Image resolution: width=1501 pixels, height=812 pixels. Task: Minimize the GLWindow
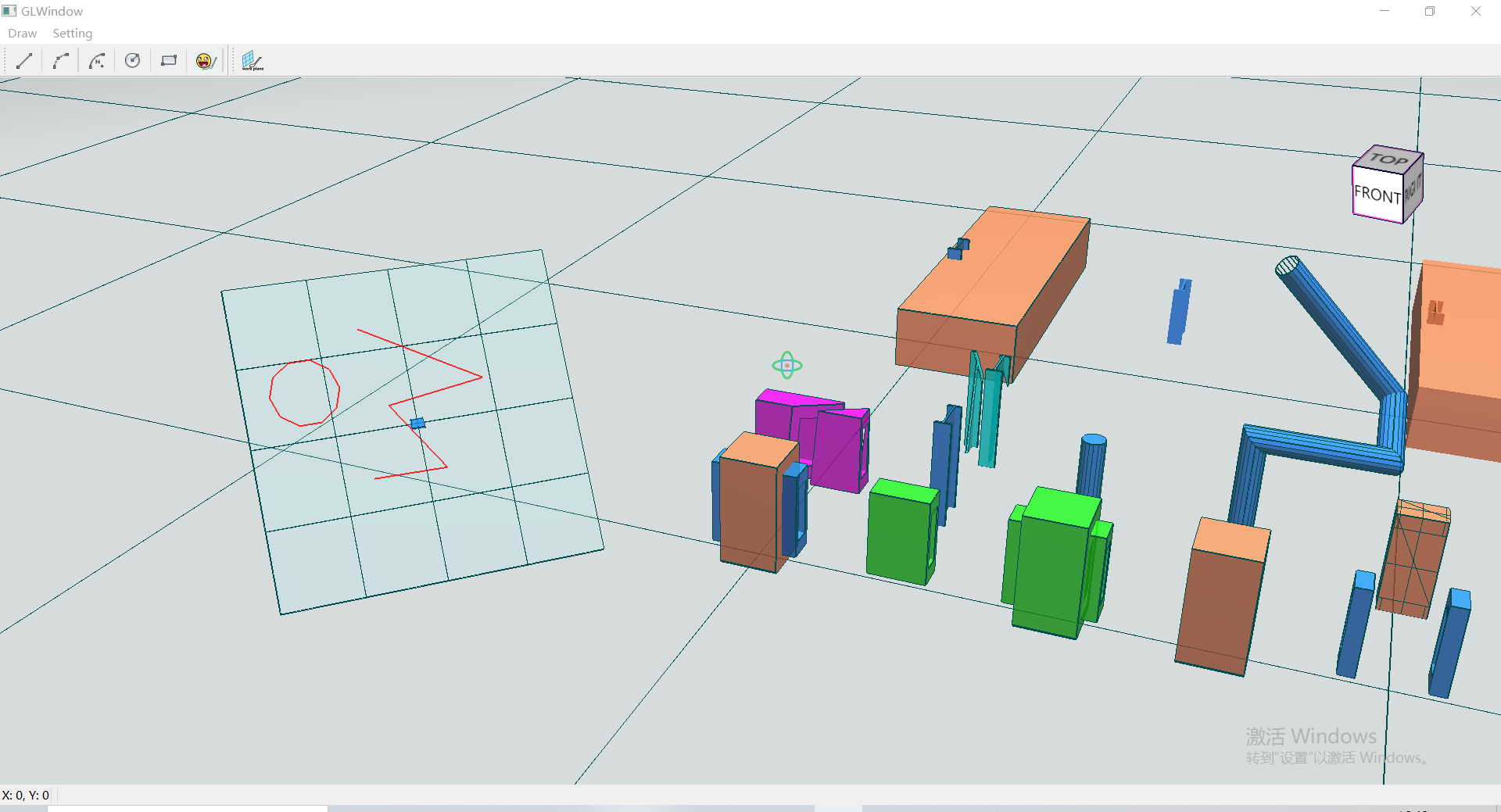tap(1385, 11)
